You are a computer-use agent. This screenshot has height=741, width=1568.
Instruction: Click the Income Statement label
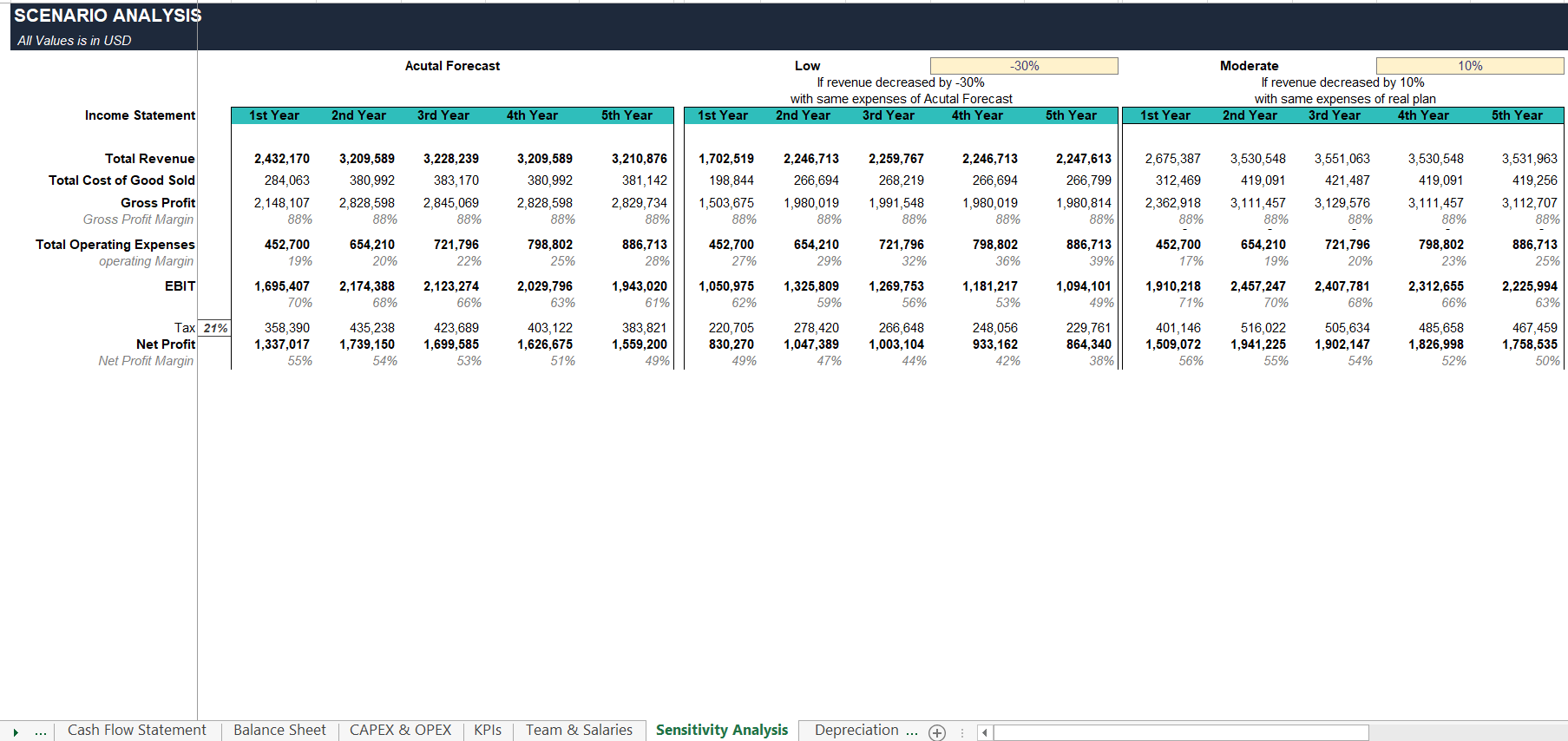point(140,115)
